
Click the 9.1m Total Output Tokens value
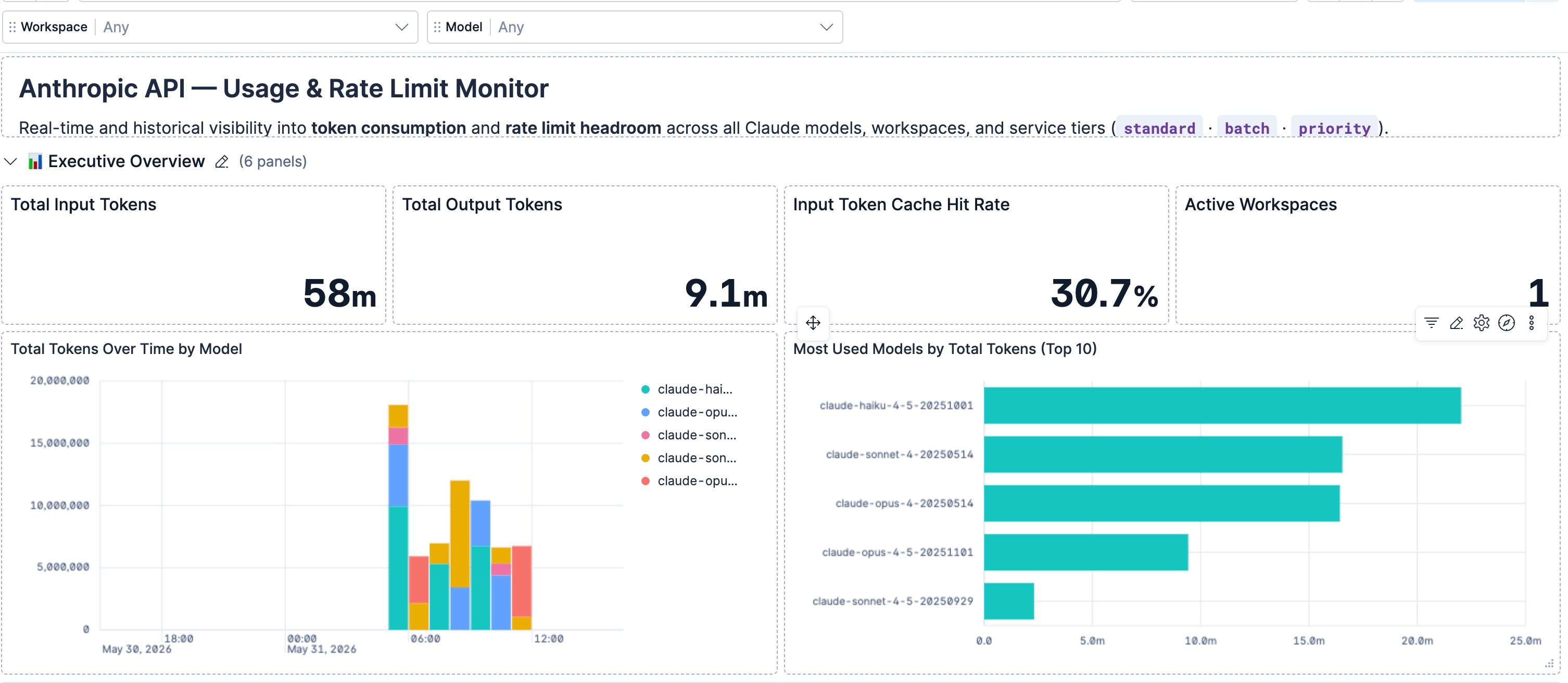coord(726,294)
